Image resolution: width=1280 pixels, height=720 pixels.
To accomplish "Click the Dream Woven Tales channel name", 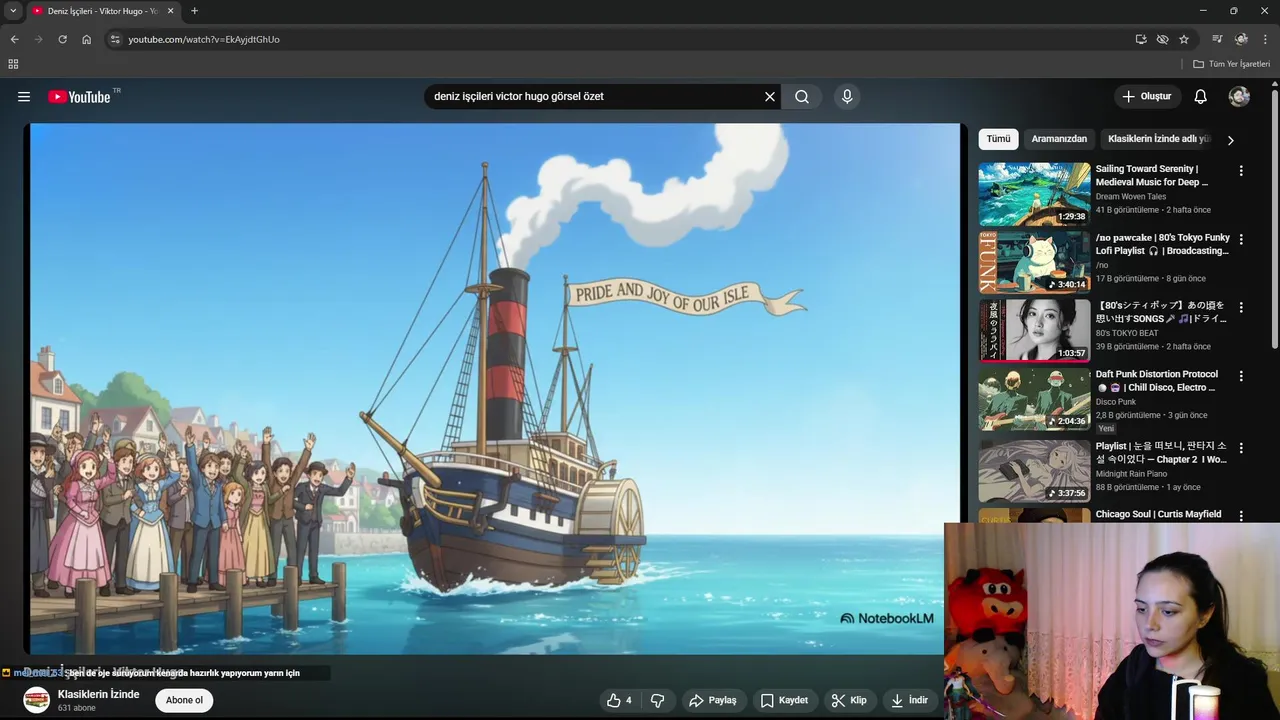I will 1130,197.
